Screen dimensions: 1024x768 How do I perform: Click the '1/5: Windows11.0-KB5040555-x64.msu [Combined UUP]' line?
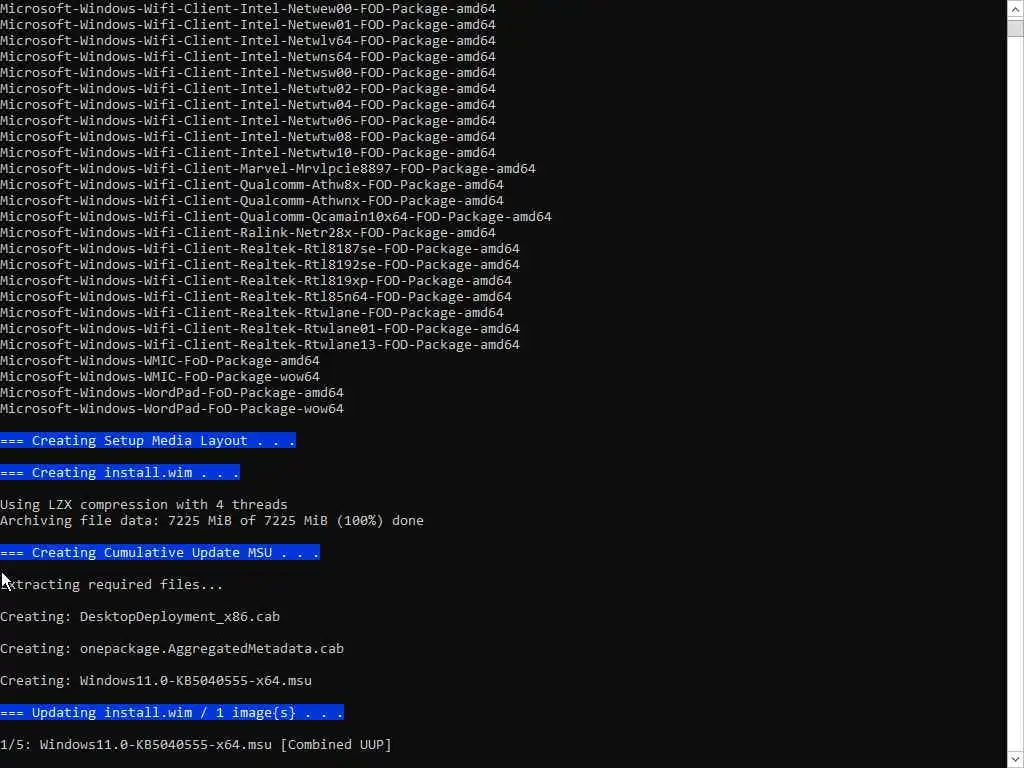(196, 744)
